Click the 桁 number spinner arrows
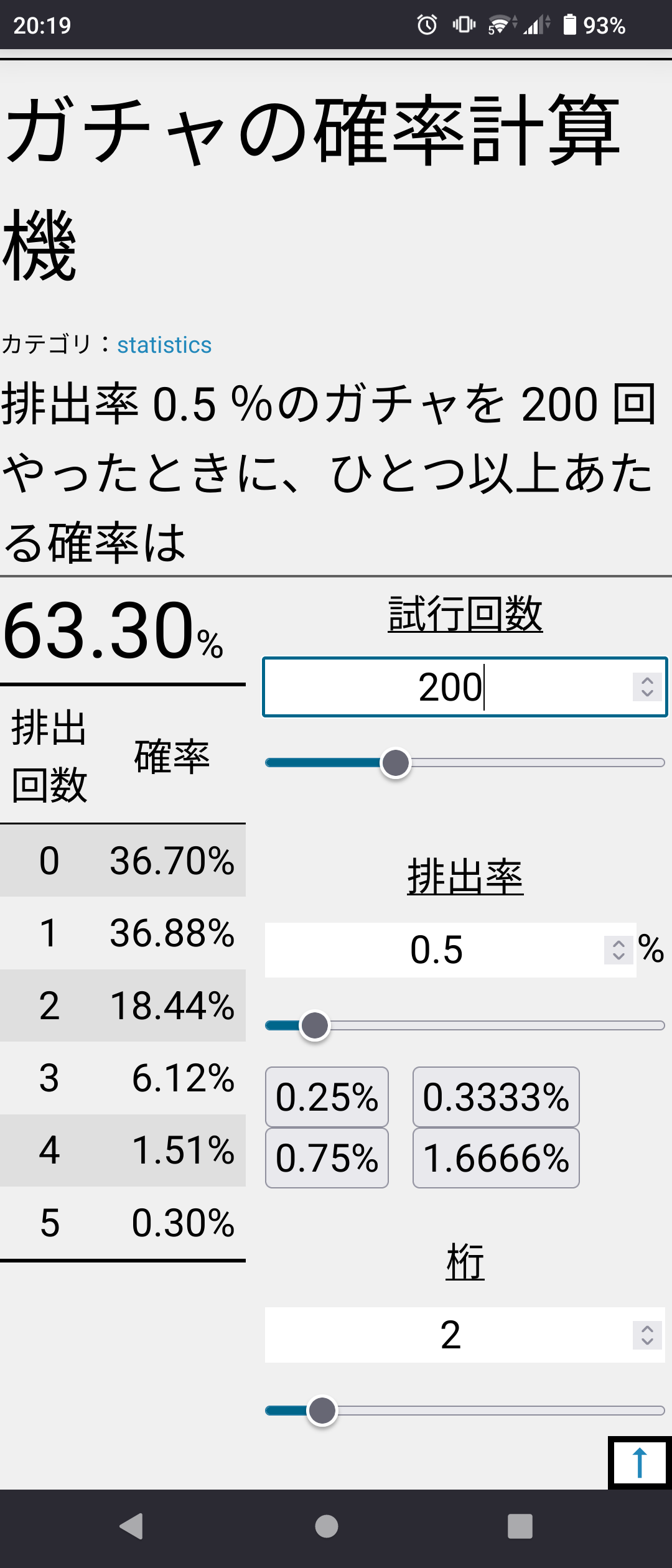The image size is (672, 1568). coord(647,1335)
